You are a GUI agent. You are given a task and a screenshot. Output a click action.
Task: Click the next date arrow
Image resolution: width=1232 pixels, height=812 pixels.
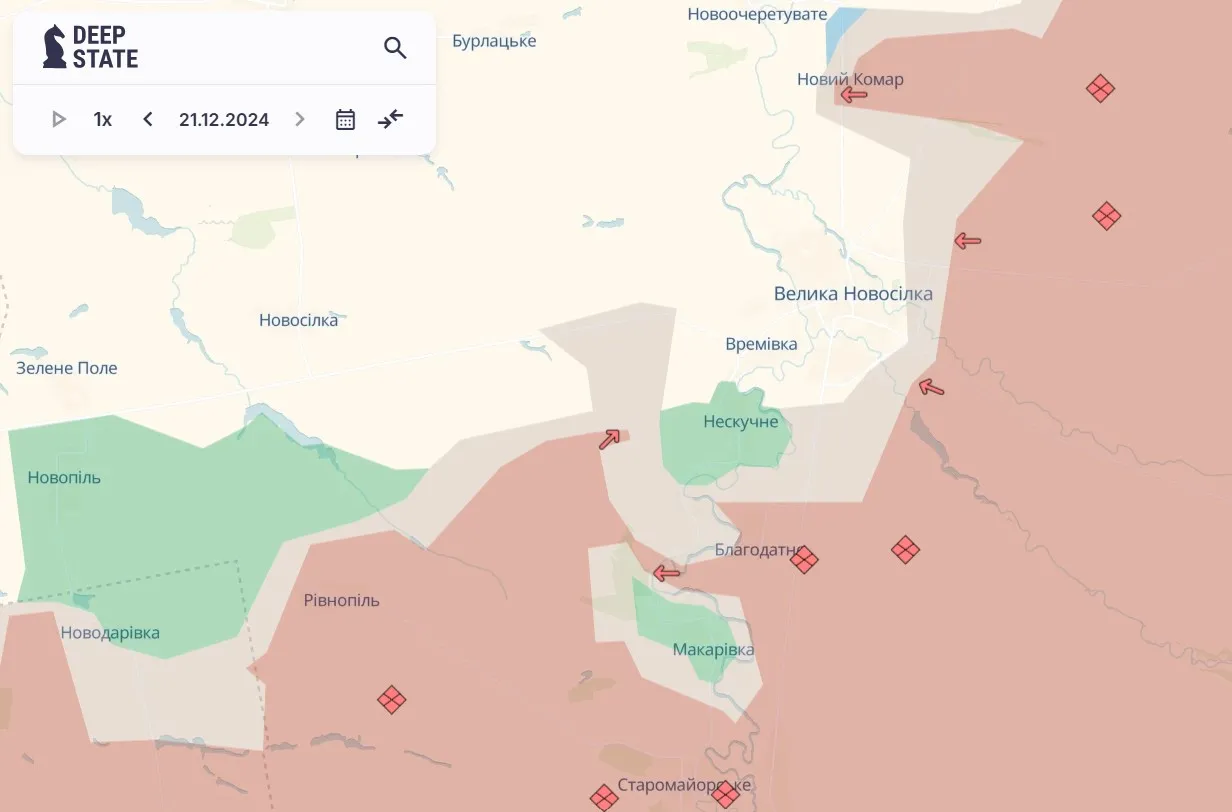point(299,120)
